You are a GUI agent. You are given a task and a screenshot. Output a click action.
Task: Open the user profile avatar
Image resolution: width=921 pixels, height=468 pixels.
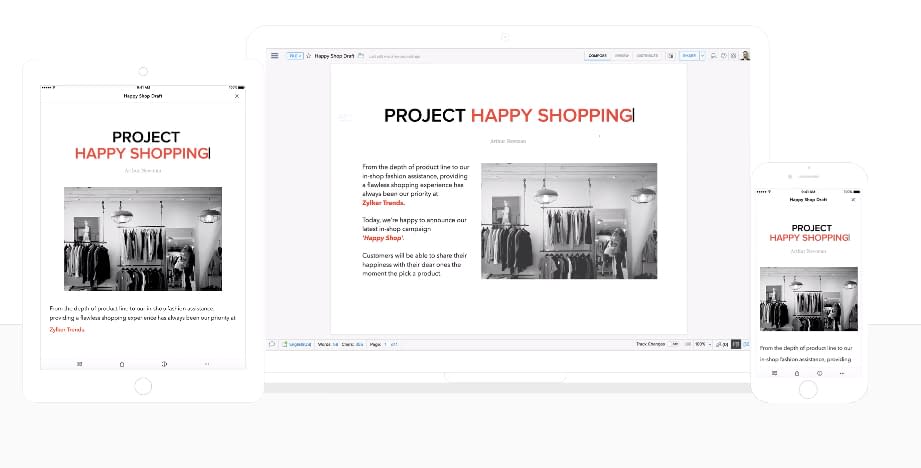pos(745,56)
